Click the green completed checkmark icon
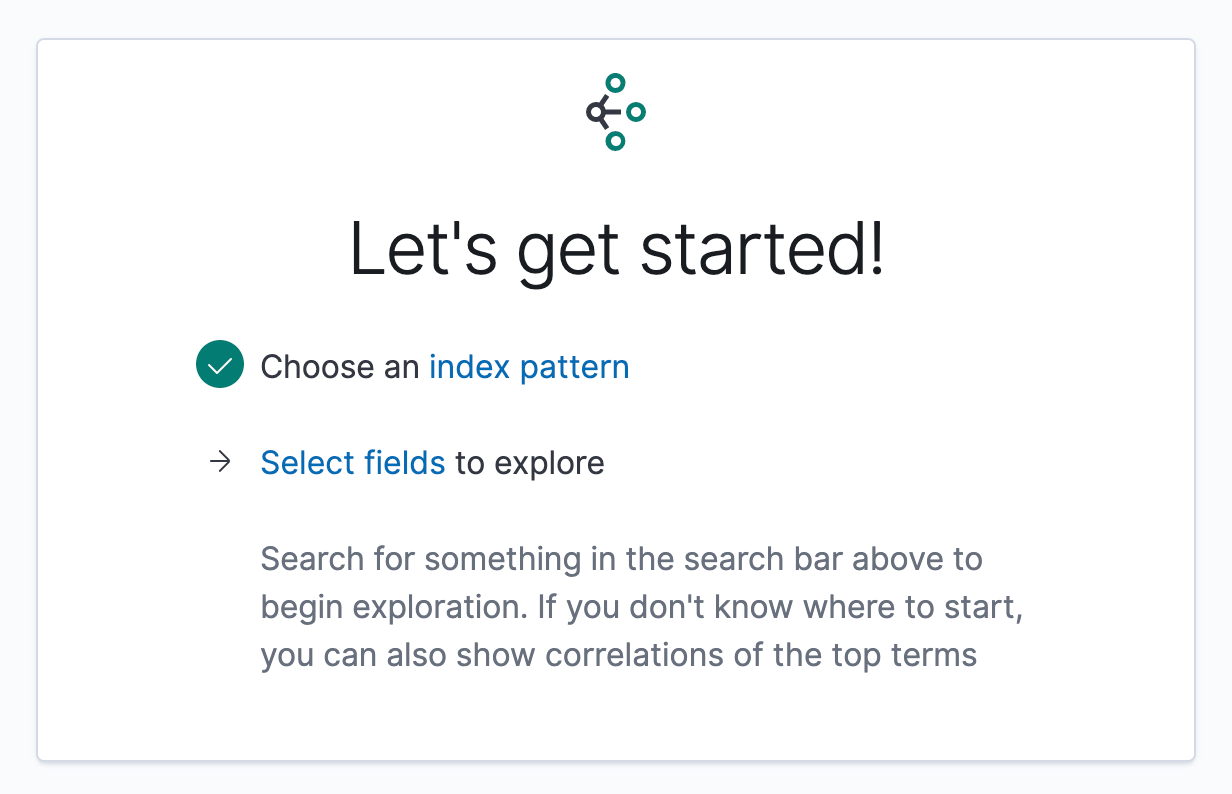Screen dimensions: 1232x794 pos(220,365)
